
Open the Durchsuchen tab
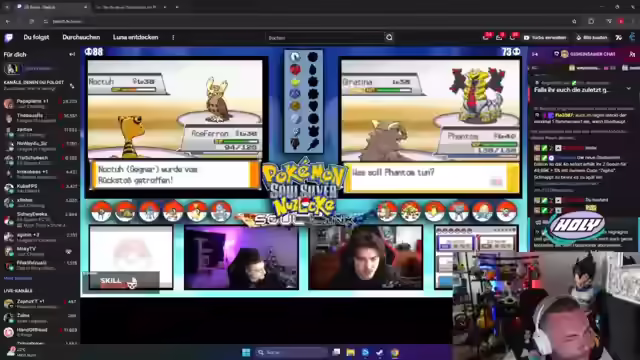[x=81, y=37]
